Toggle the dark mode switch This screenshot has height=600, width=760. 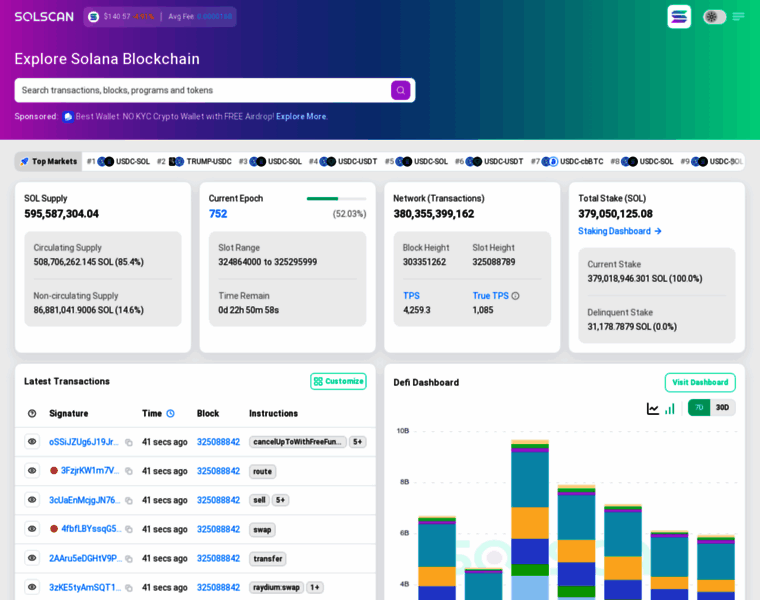coord(714,17)
